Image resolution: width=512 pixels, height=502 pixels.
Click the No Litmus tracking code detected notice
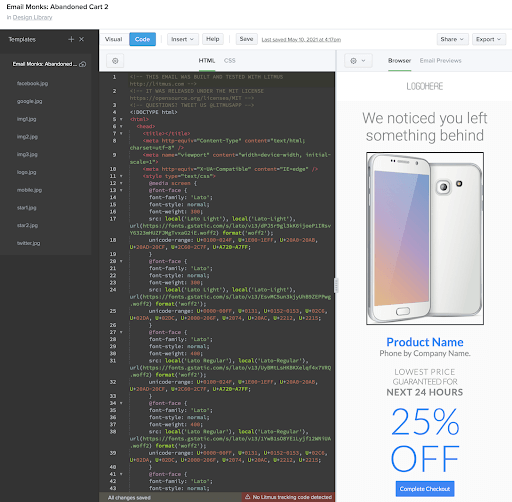tap(289, 497)
